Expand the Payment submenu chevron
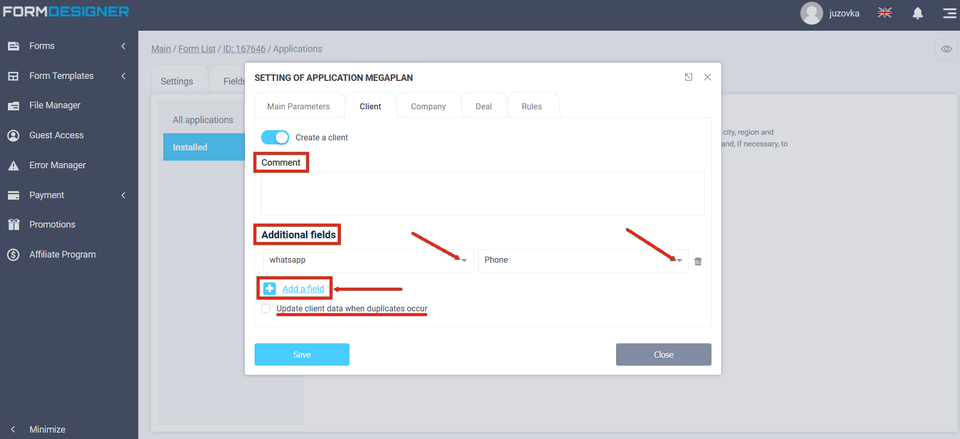 point(123,195)
